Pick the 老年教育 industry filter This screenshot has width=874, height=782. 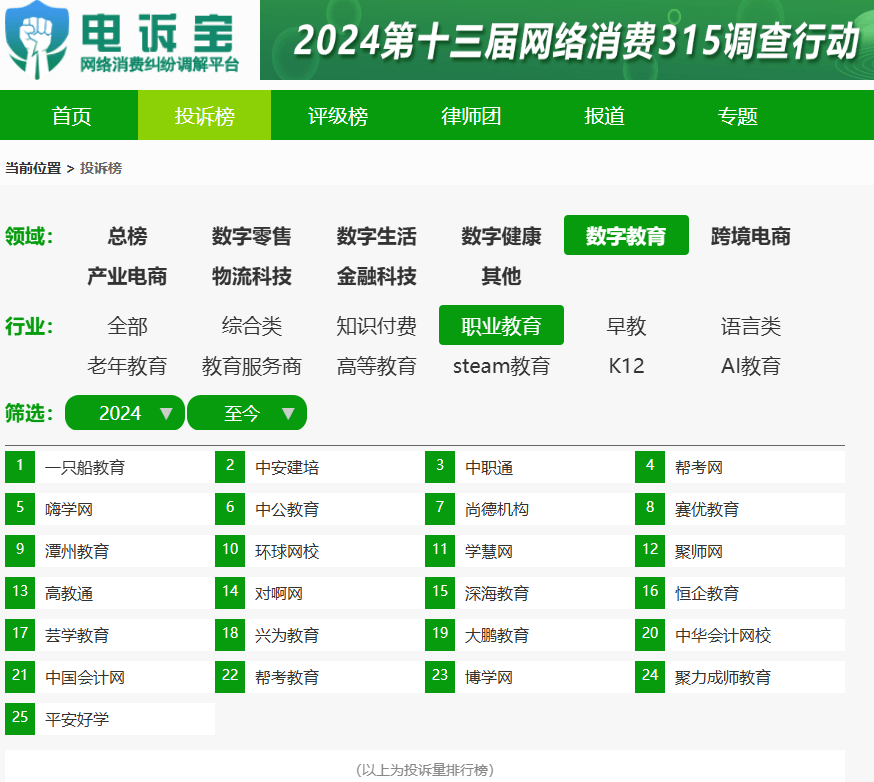point(127,366)
